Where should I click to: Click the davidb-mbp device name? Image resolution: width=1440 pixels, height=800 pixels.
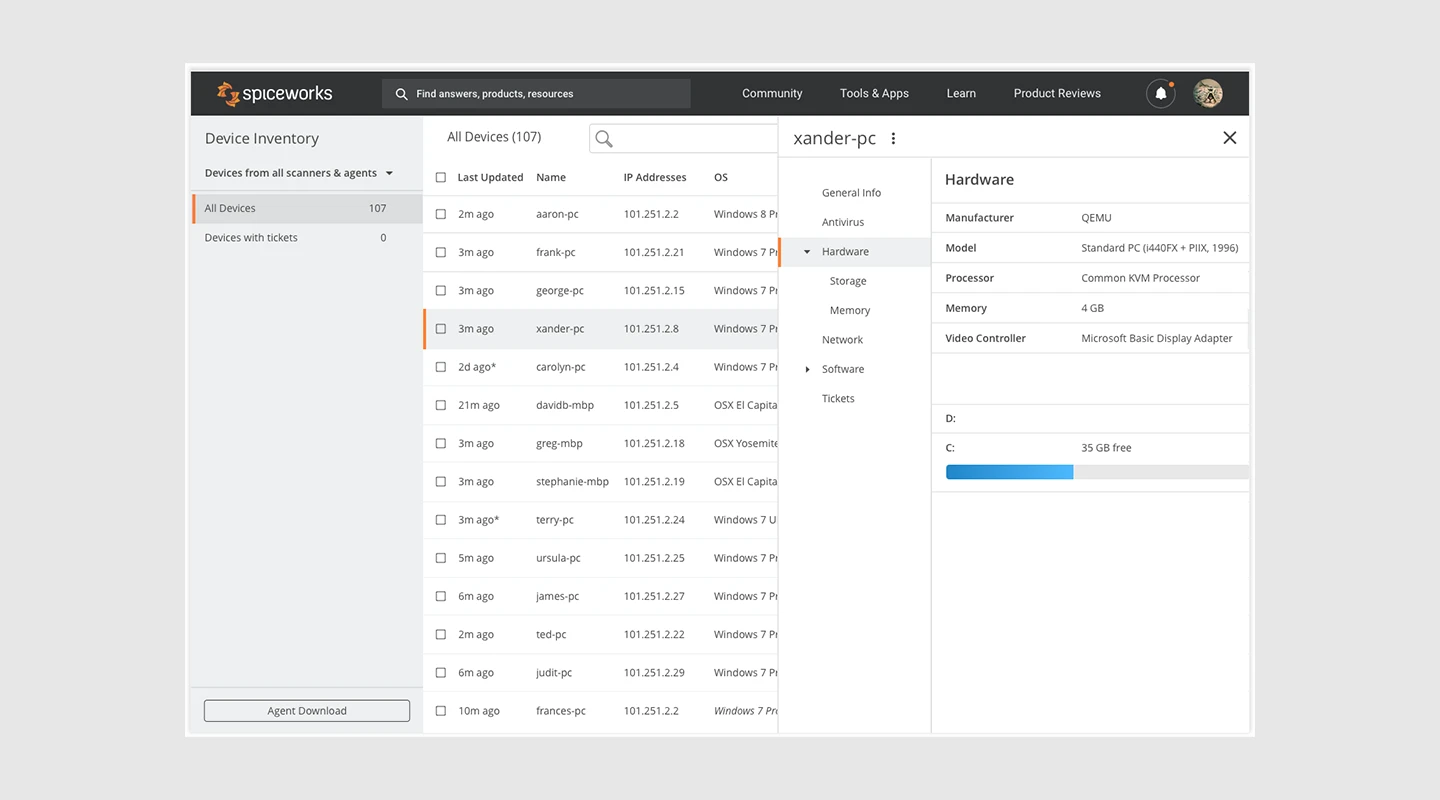(565, 405)
